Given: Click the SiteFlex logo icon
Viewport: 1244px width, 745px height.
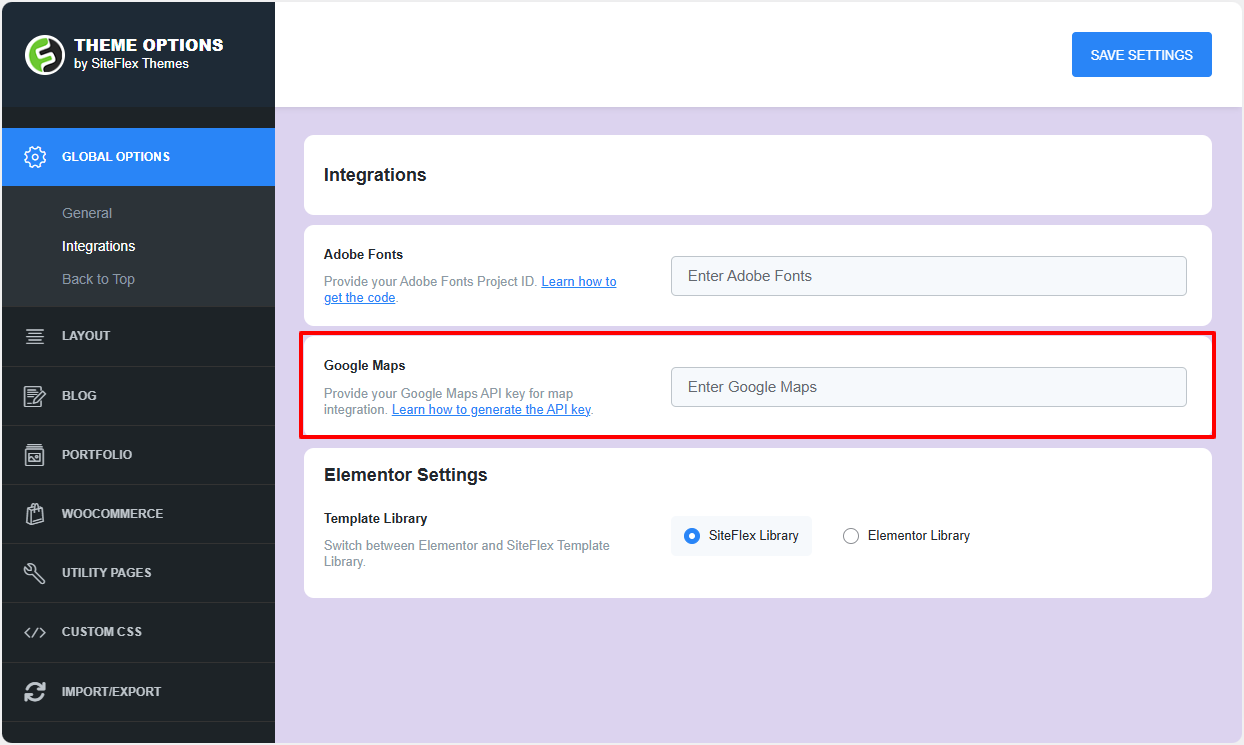Looking at the screenshot, I should [x=45, y=54].
